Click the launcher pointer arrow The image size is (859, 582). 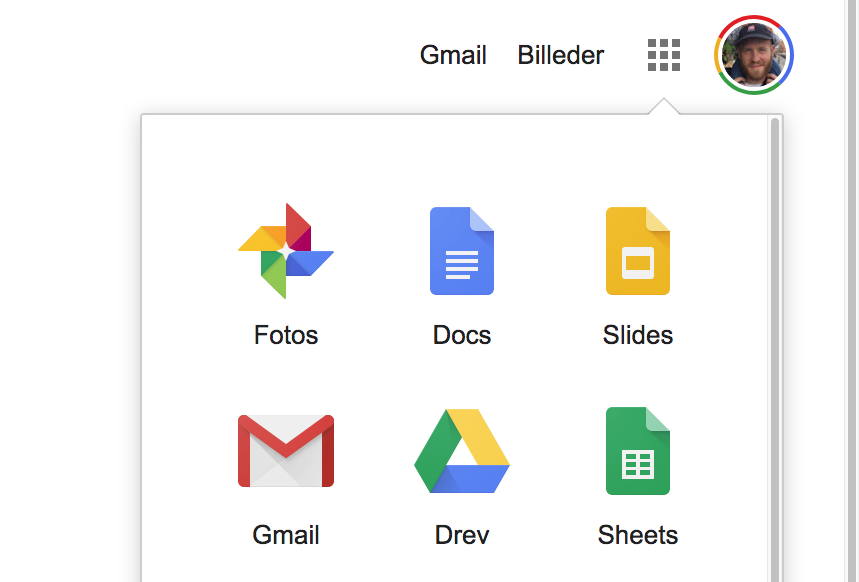(x=664, y=103)
